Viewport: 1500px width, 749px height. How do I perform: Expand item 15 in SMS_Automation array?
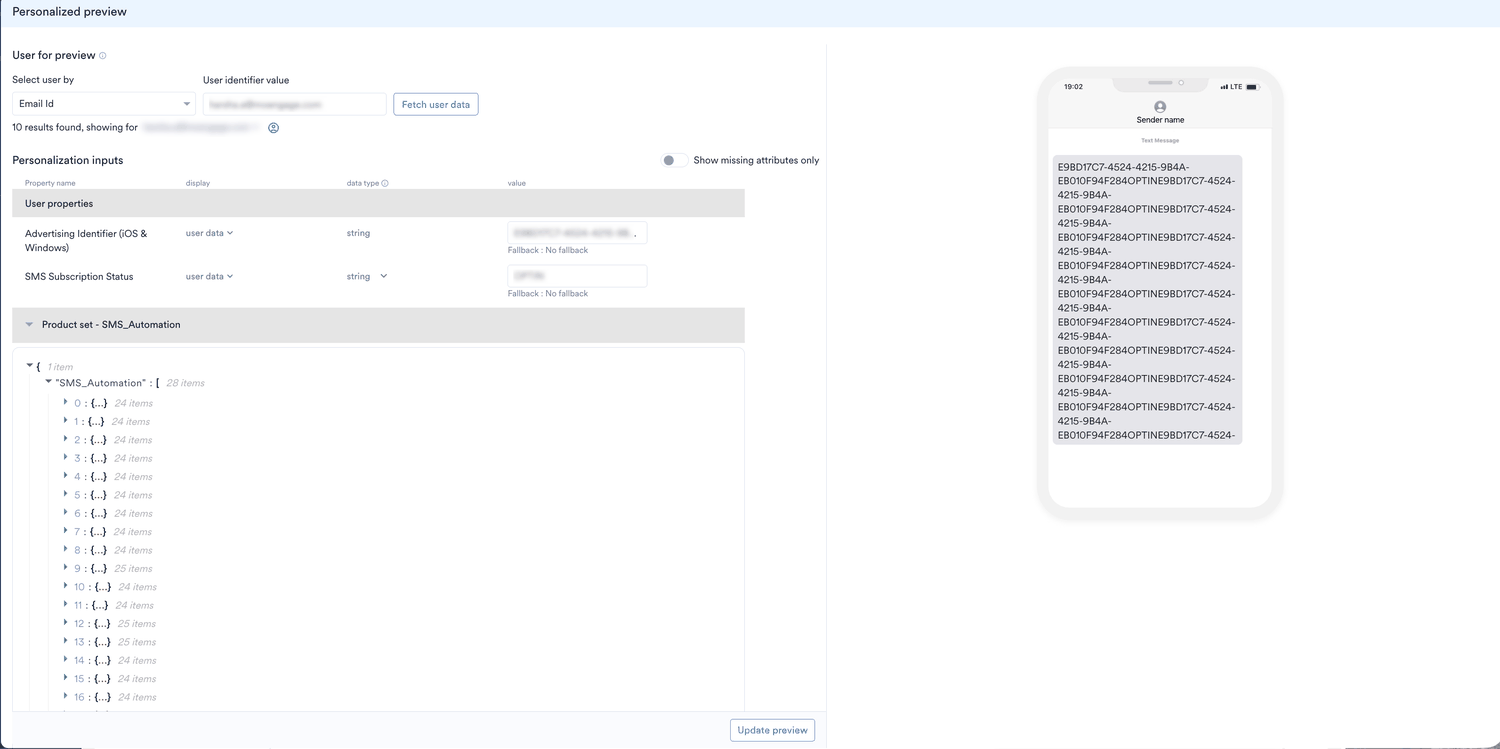pyautogui.click(x=66, y=678)
